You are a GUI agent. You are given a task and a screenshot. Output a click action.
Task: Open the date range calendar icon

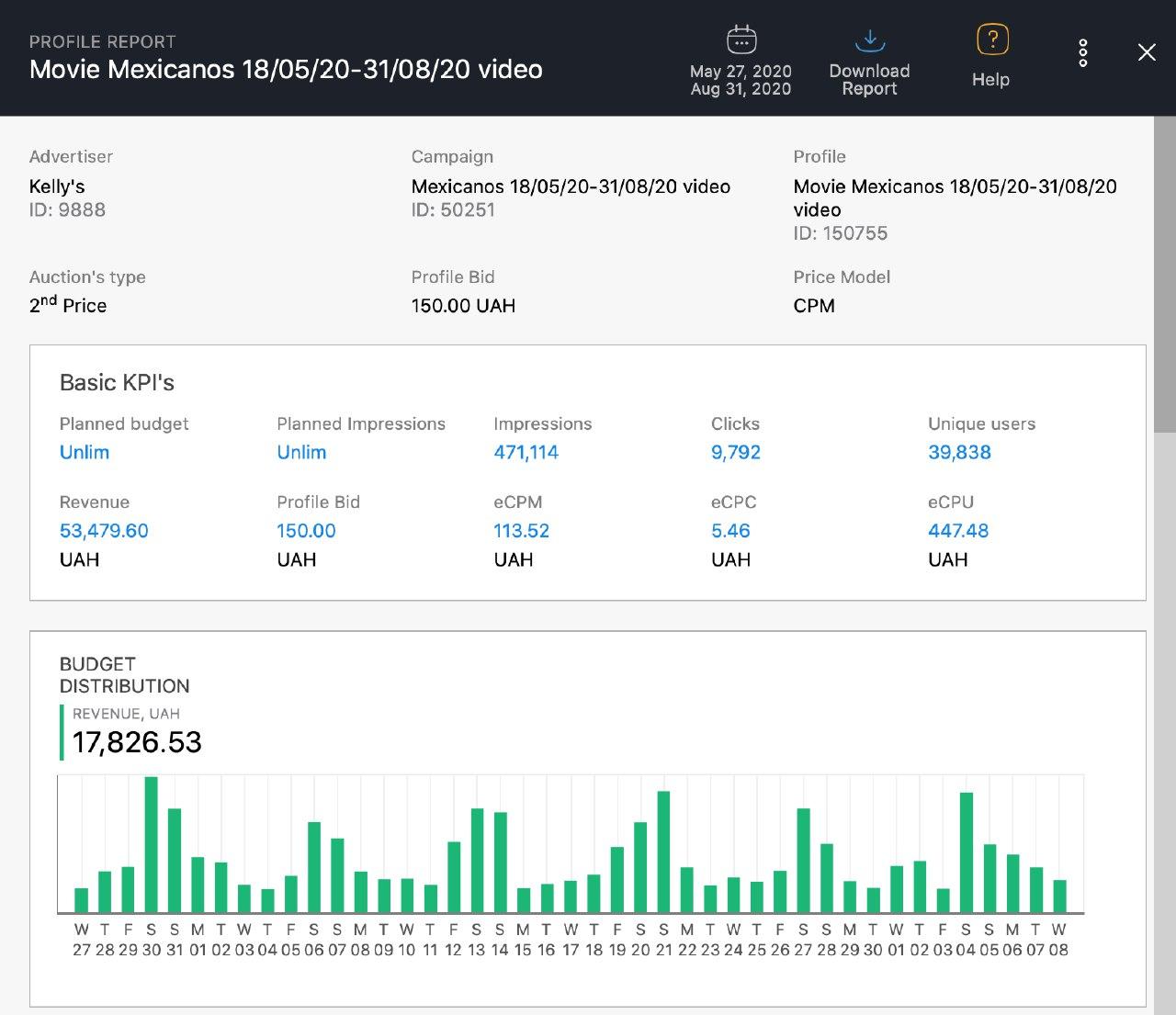(x=741, y=39)
